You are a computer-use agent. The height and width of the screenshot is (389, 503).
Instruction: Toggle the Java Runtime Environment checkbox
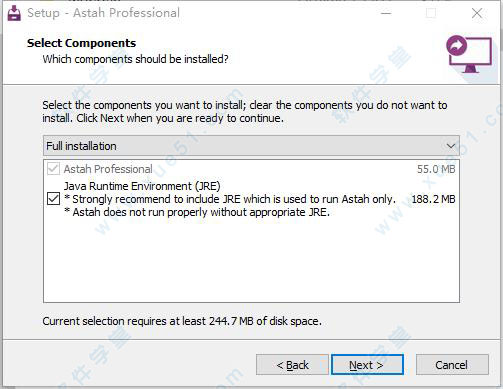pyautogui.click(x=53, y=199)
